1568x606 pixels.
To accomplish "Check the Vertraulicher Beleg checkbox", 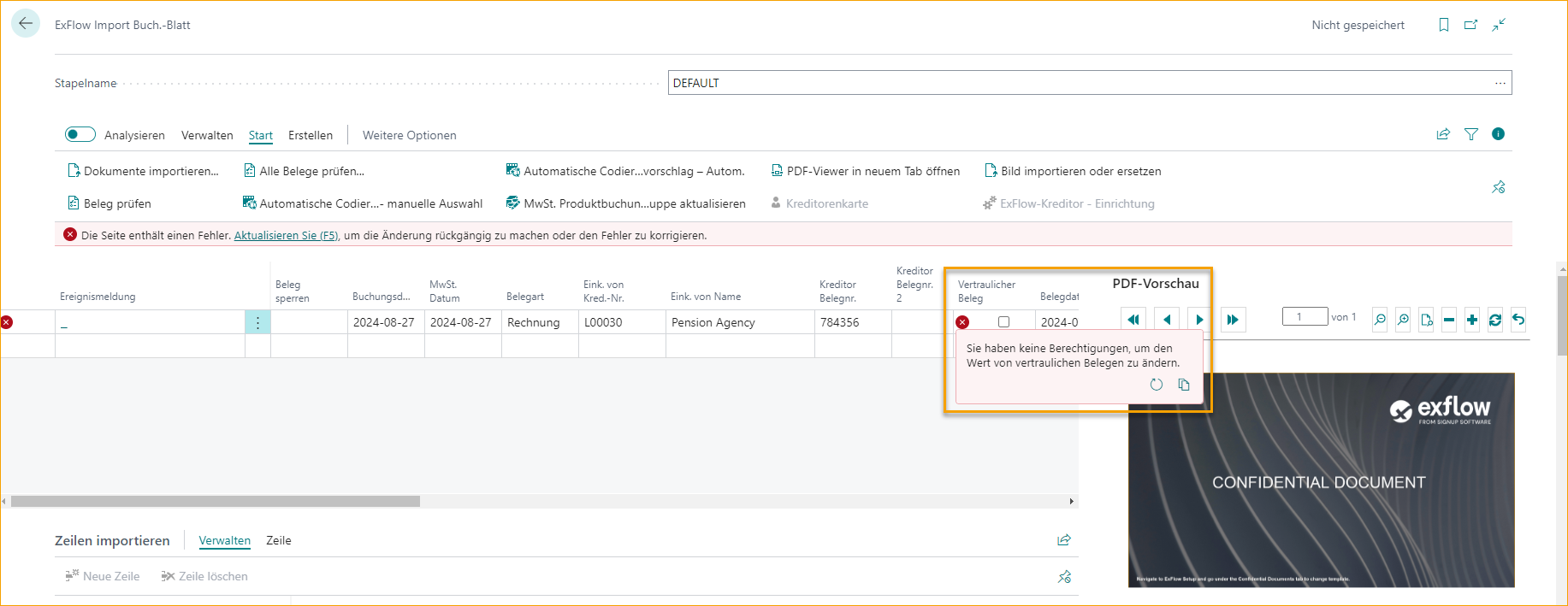I will point(1003,322).
